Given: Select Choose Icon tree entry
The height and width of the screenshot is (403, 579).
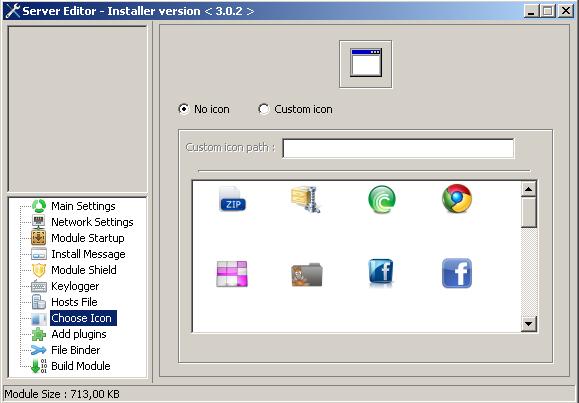Looking at the screenshot, I should 83,318.
